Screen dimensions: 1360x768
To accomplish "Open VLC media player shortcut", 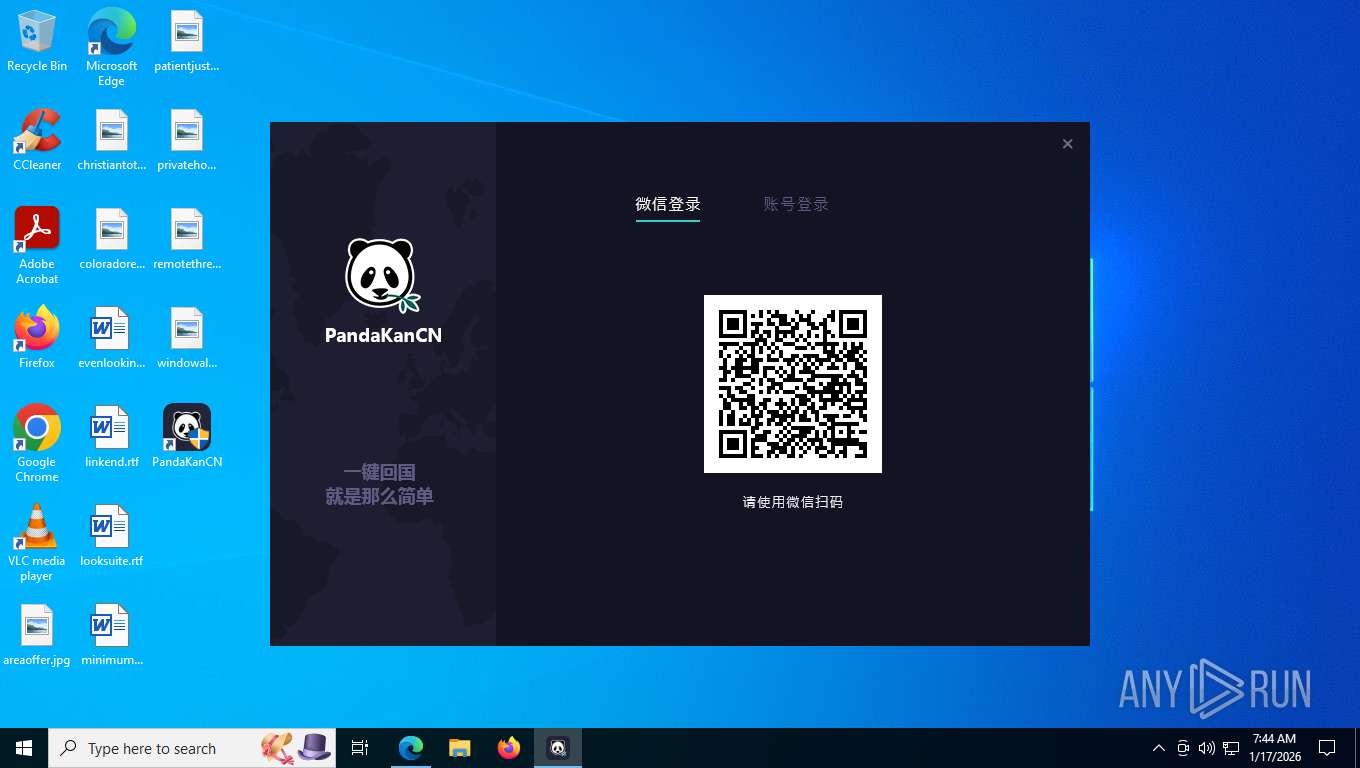I will (x=37, y=543).
